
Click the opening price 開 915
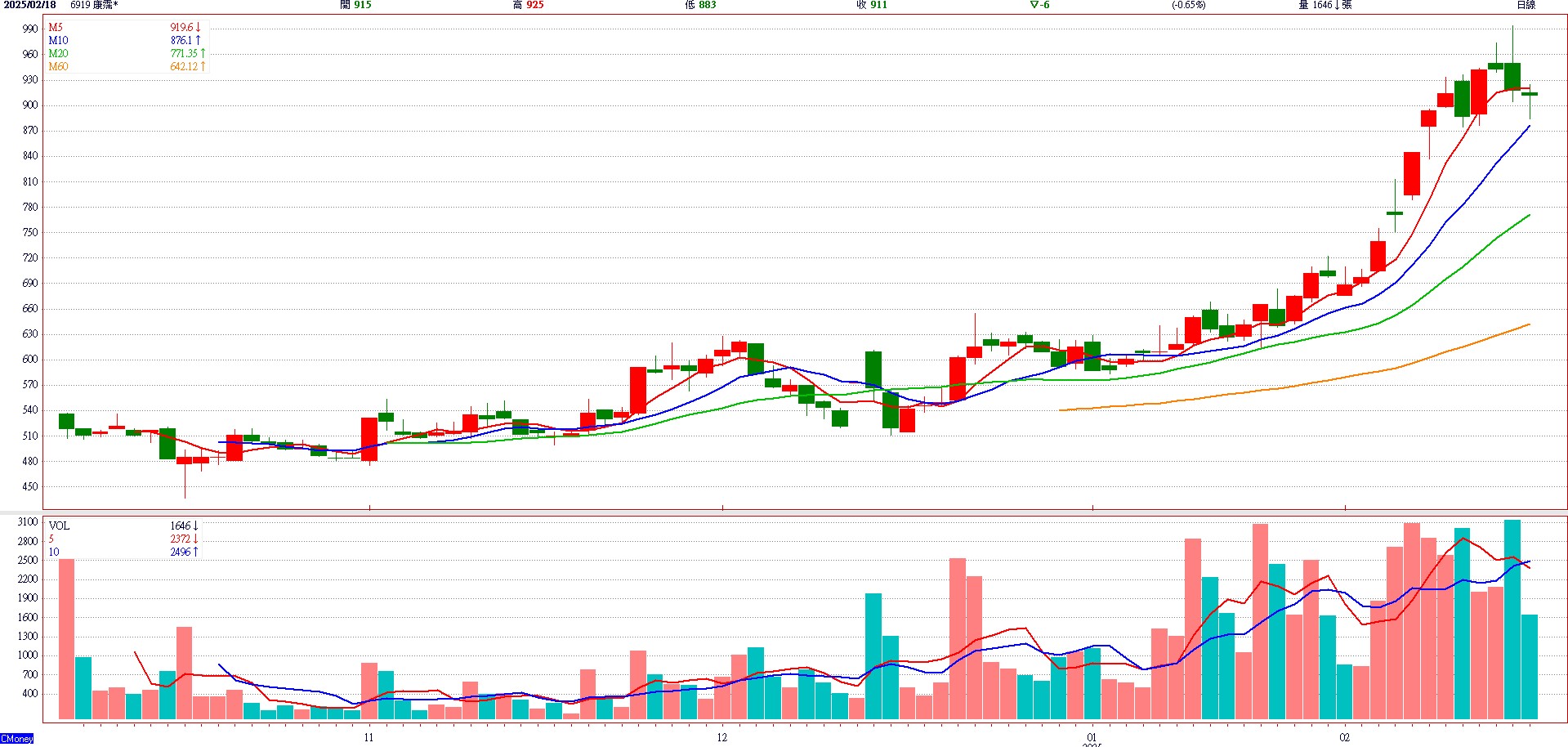(x=355, y=5)
